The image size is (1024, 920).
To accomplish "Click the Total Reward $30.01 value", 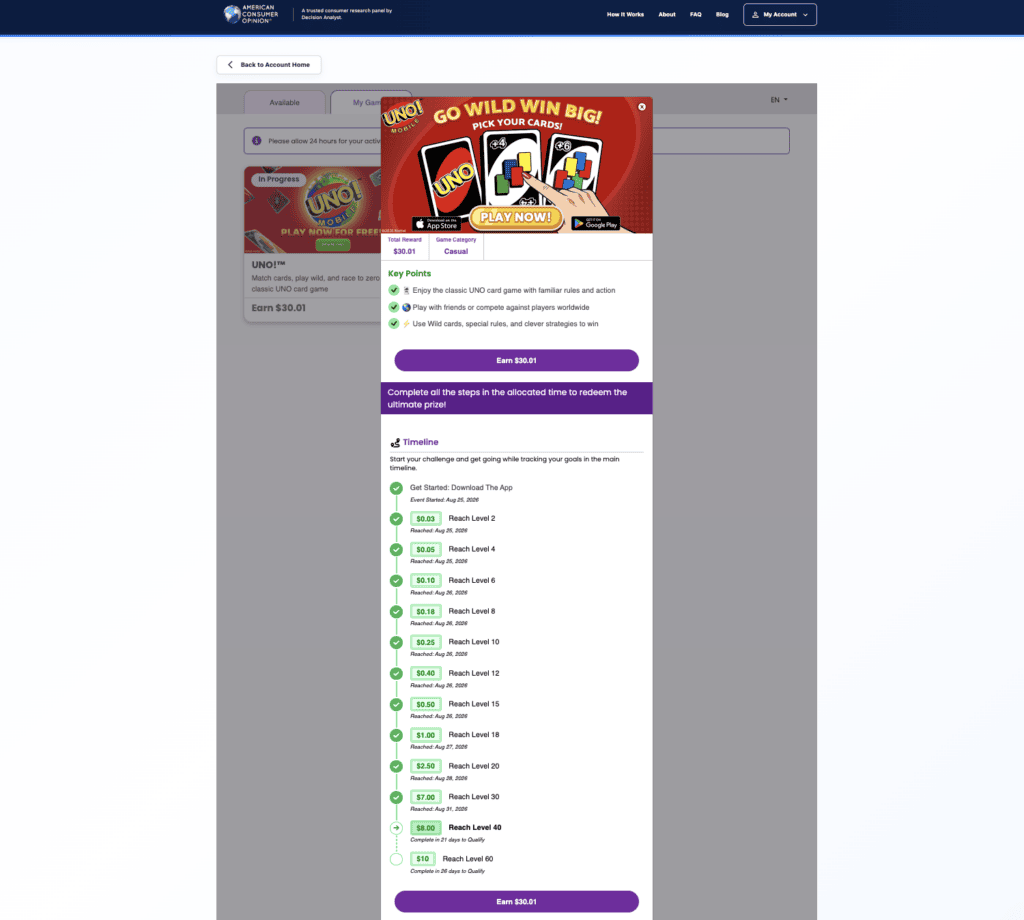I will pos(404,251).
